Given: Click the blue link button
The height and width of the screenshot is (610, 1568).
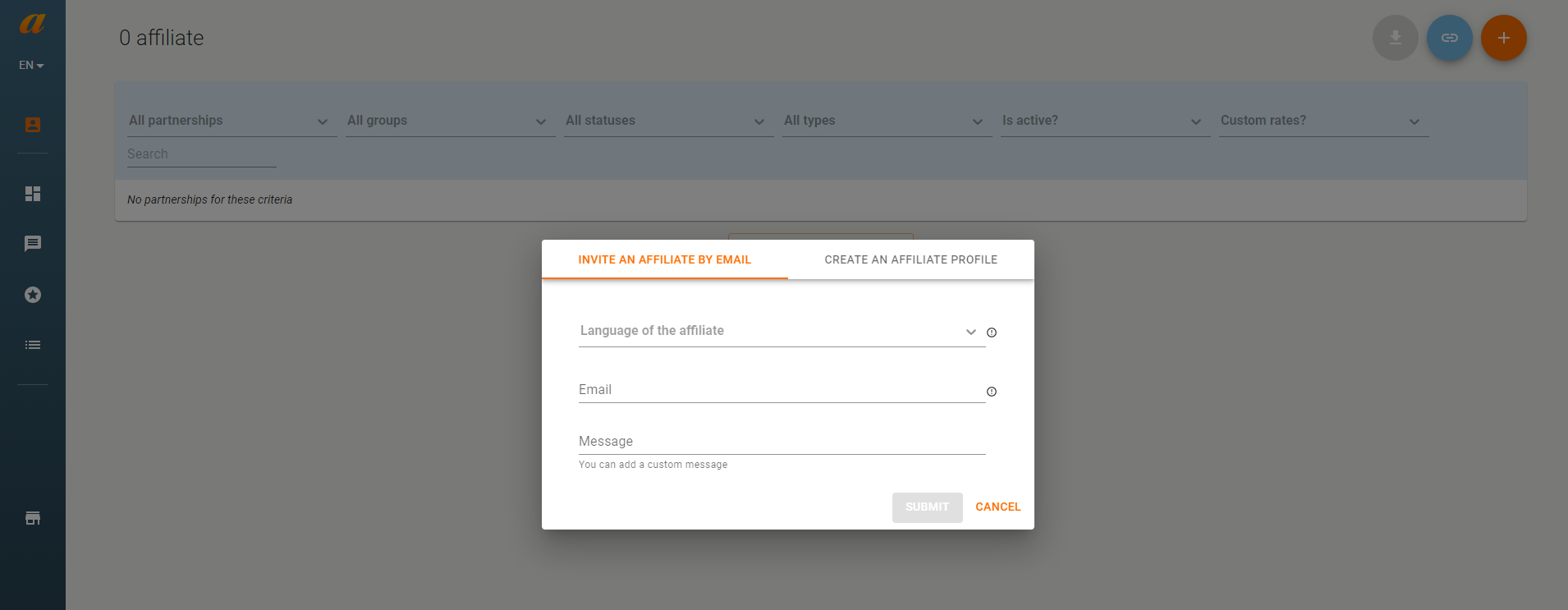Looking at the screenshot, I should tap(1450, 38).
